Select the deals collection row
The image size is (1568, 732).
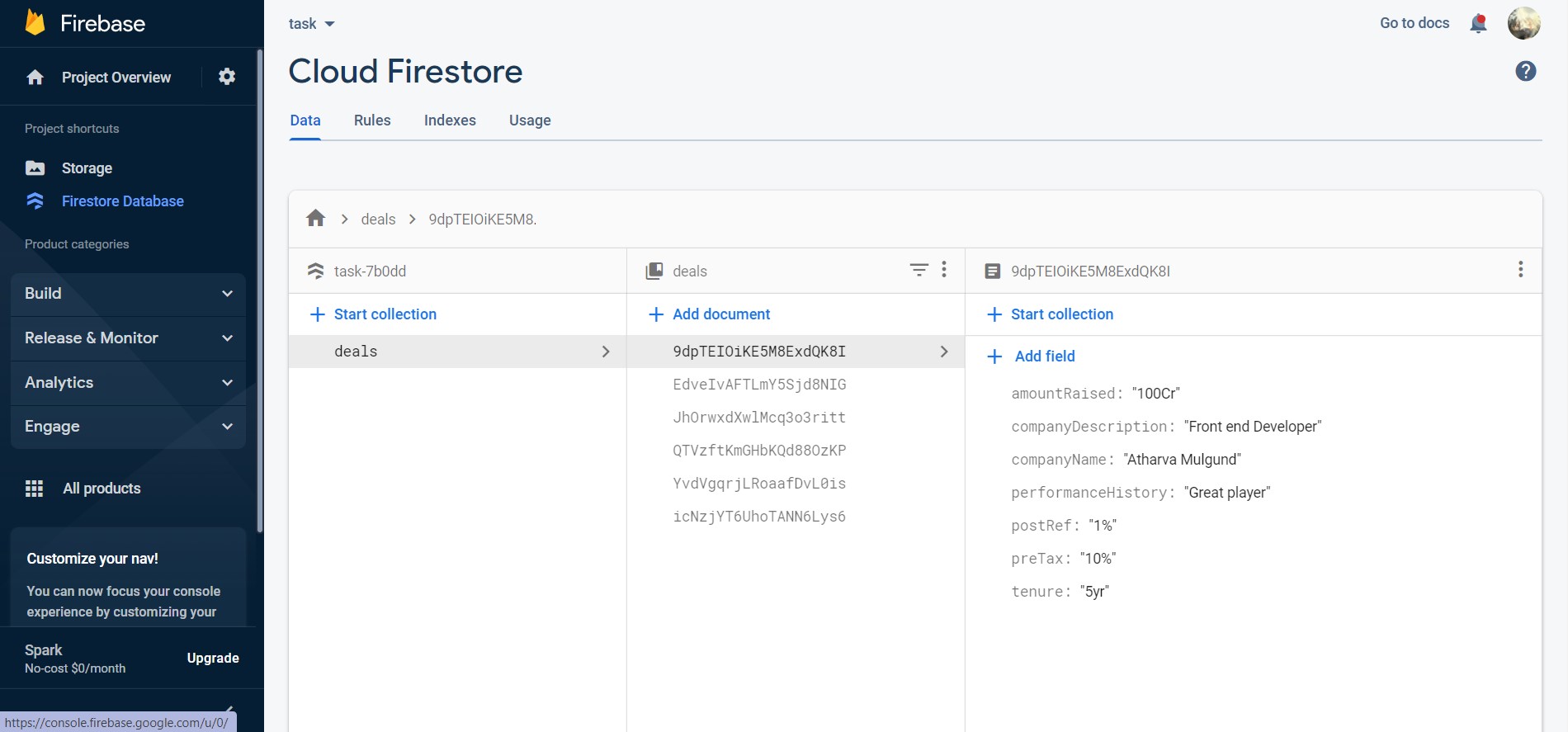457,352
